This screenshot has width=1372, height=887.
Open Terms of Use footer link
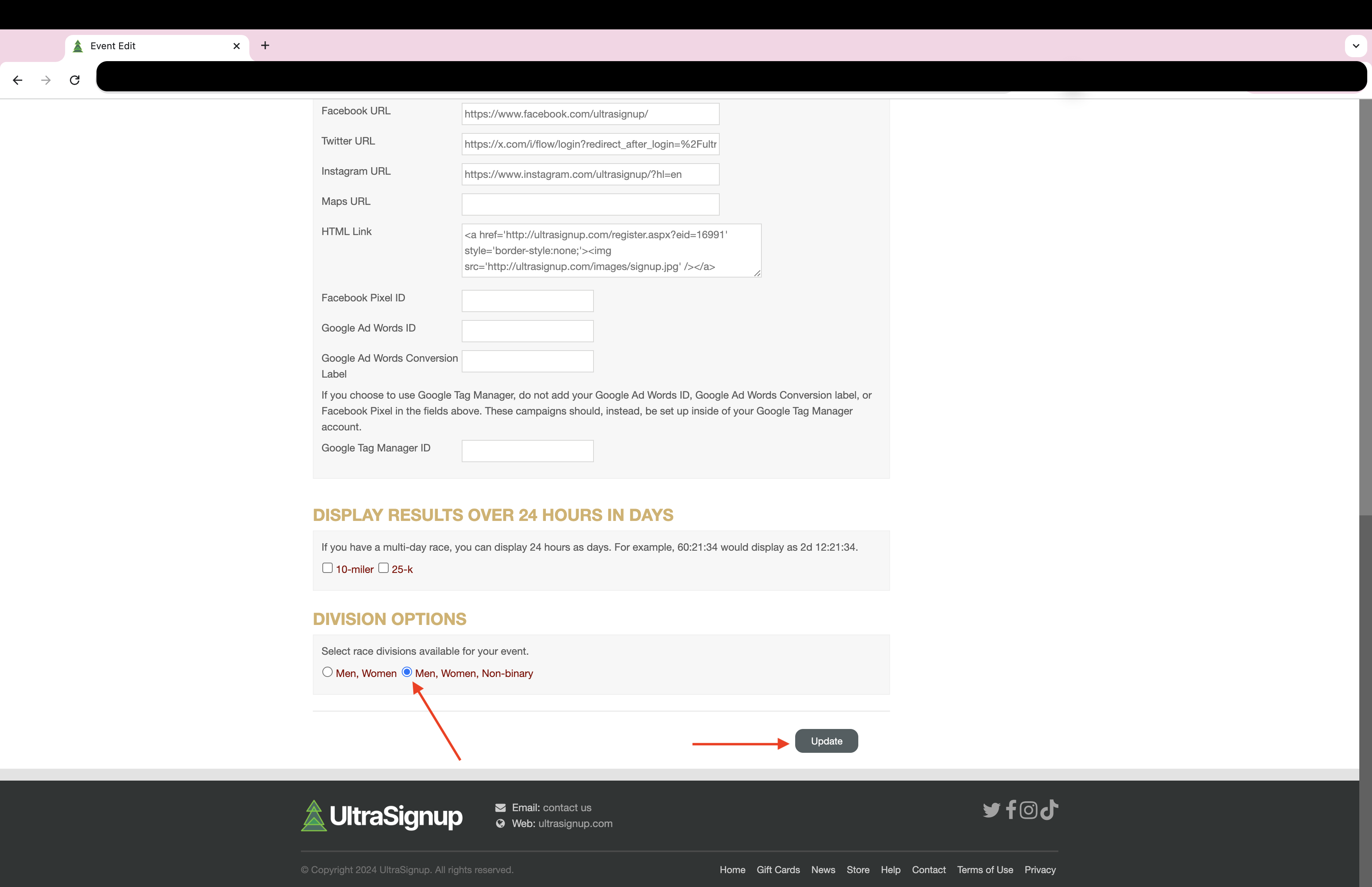(985, 870)
